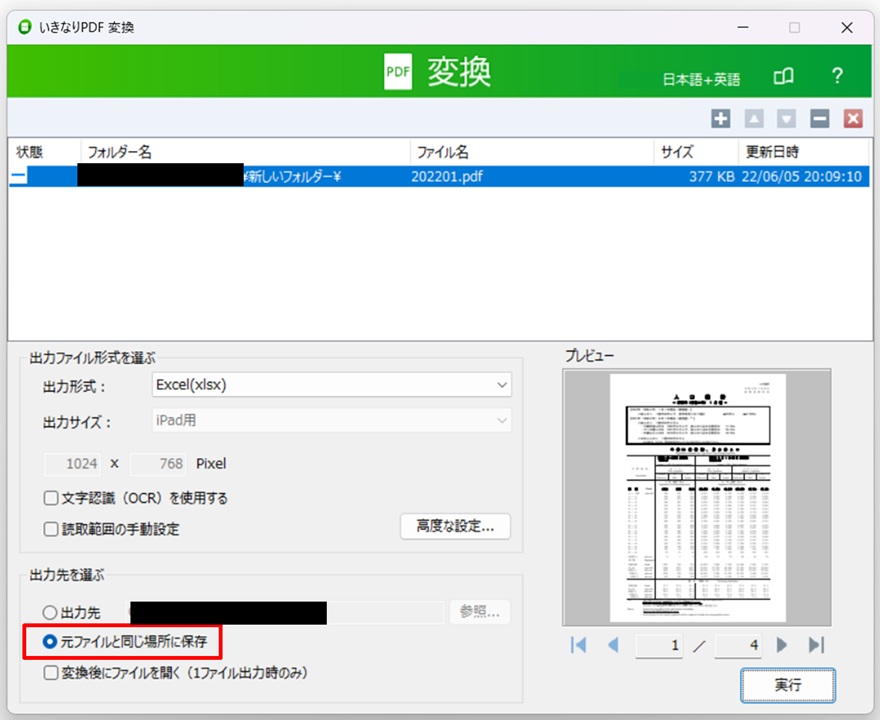880x720 pixels.
Task: Open the manual book icon in header
Action: (x=784, y=77)
